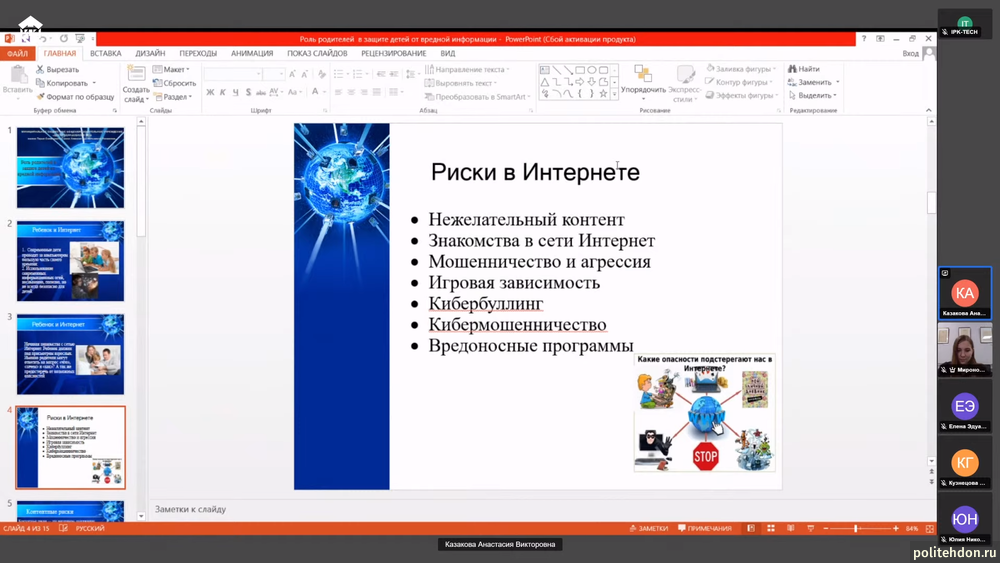Click Вырезать (Cut) scissors button
Image resolution: width=1000 pixels, height=563 pixels.
[x=57, y=69]
